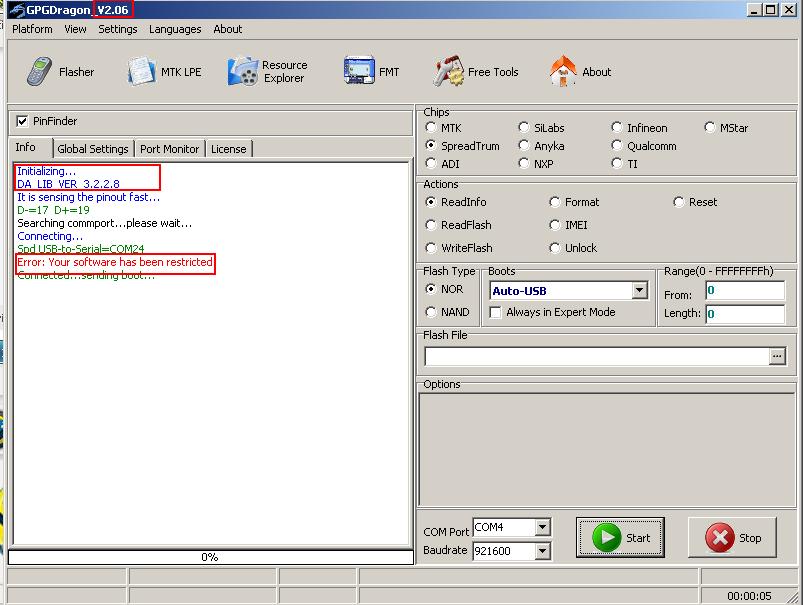The width and height of the screenshot is (803, 605).
Task: Select the Reset action
Action: coord(678,202)
